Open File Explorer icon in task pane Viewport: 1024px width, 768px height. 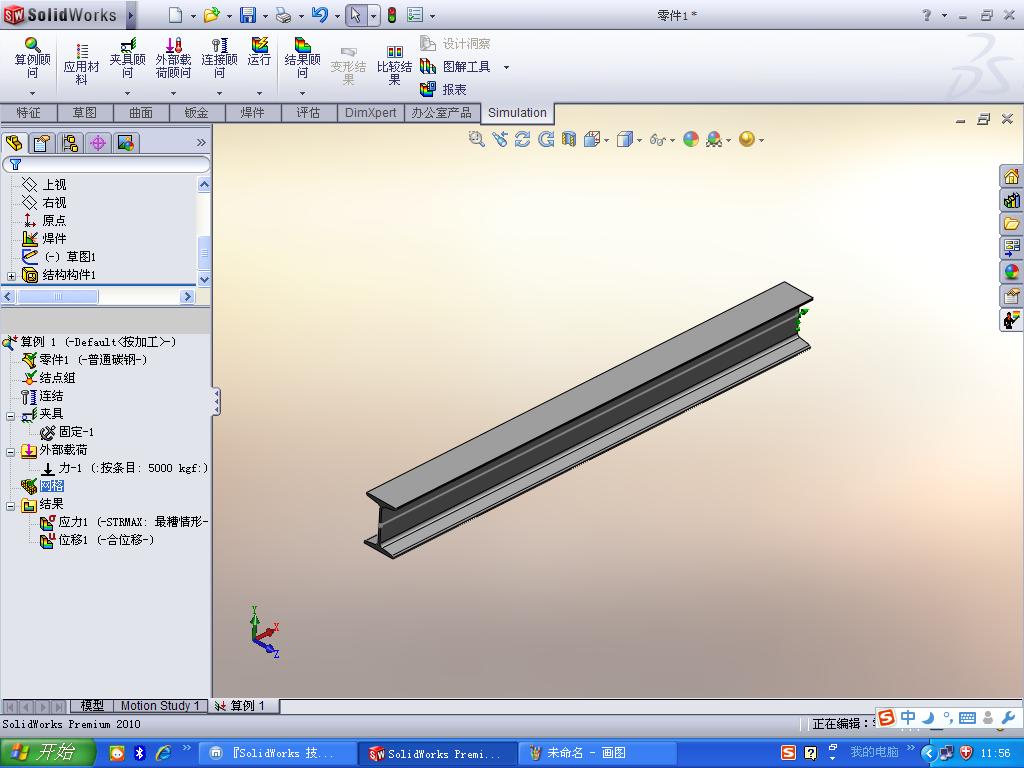click(x=1012, y=224)
